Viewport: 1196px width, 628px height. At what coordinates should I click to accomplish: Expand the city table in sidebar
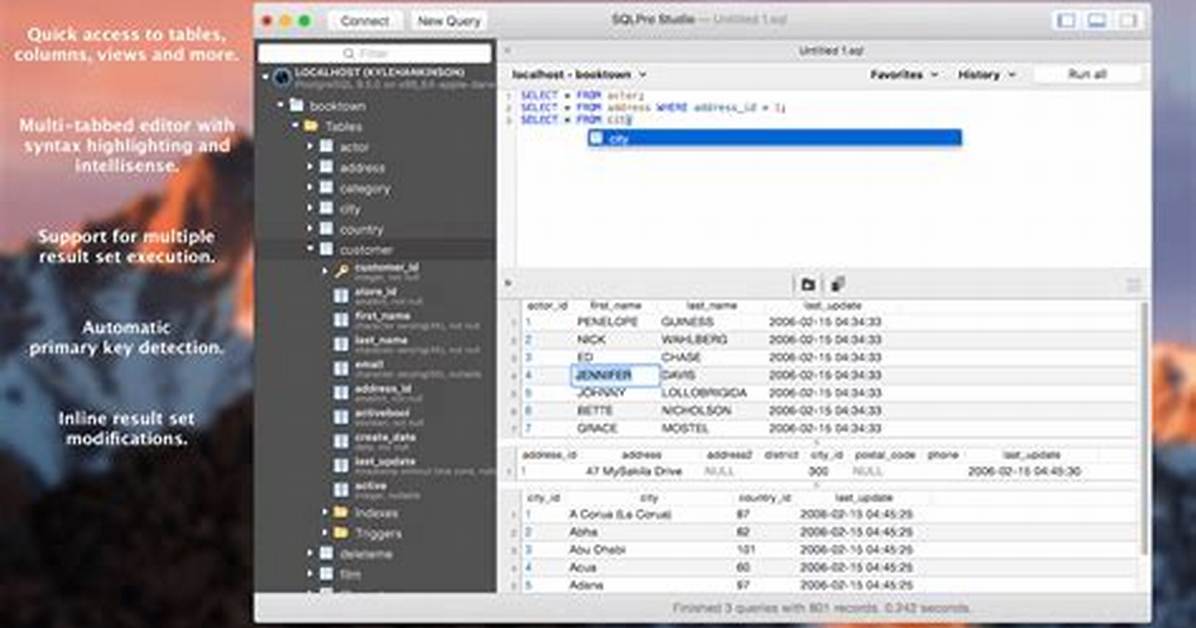pyautogui.click(x=310, y=208)
